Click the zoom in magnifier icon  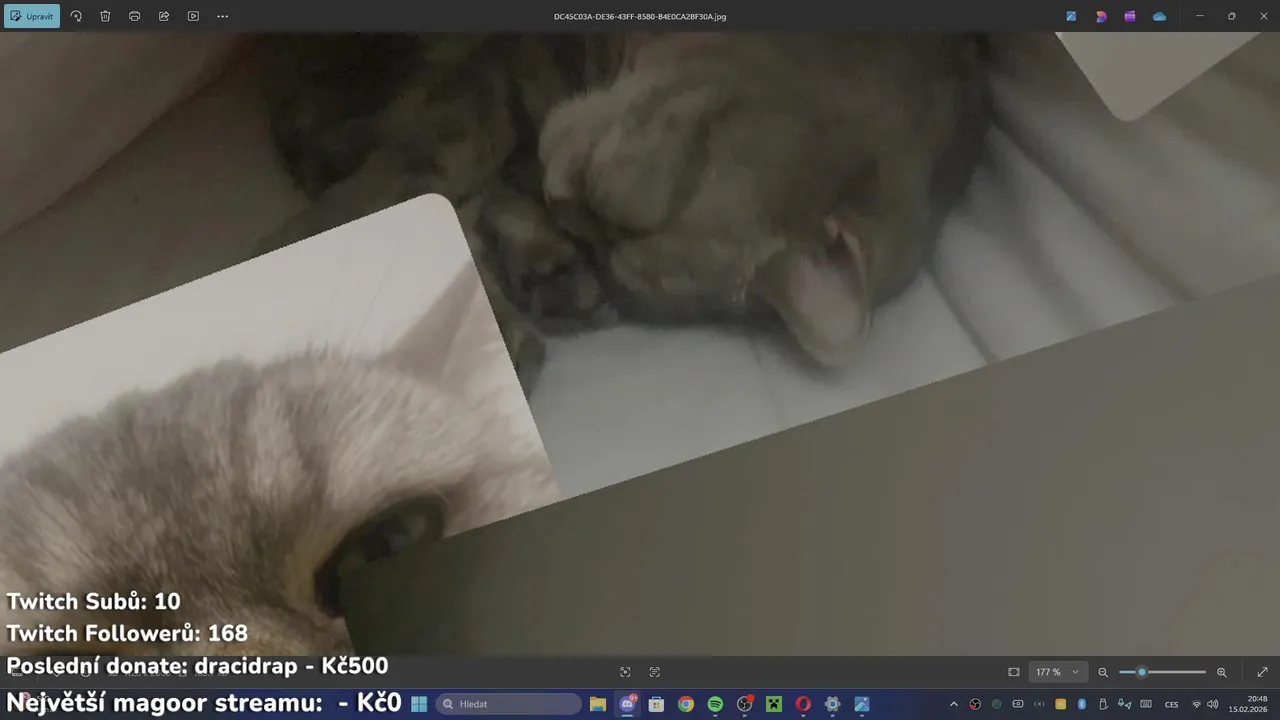tap(1221, 672)
